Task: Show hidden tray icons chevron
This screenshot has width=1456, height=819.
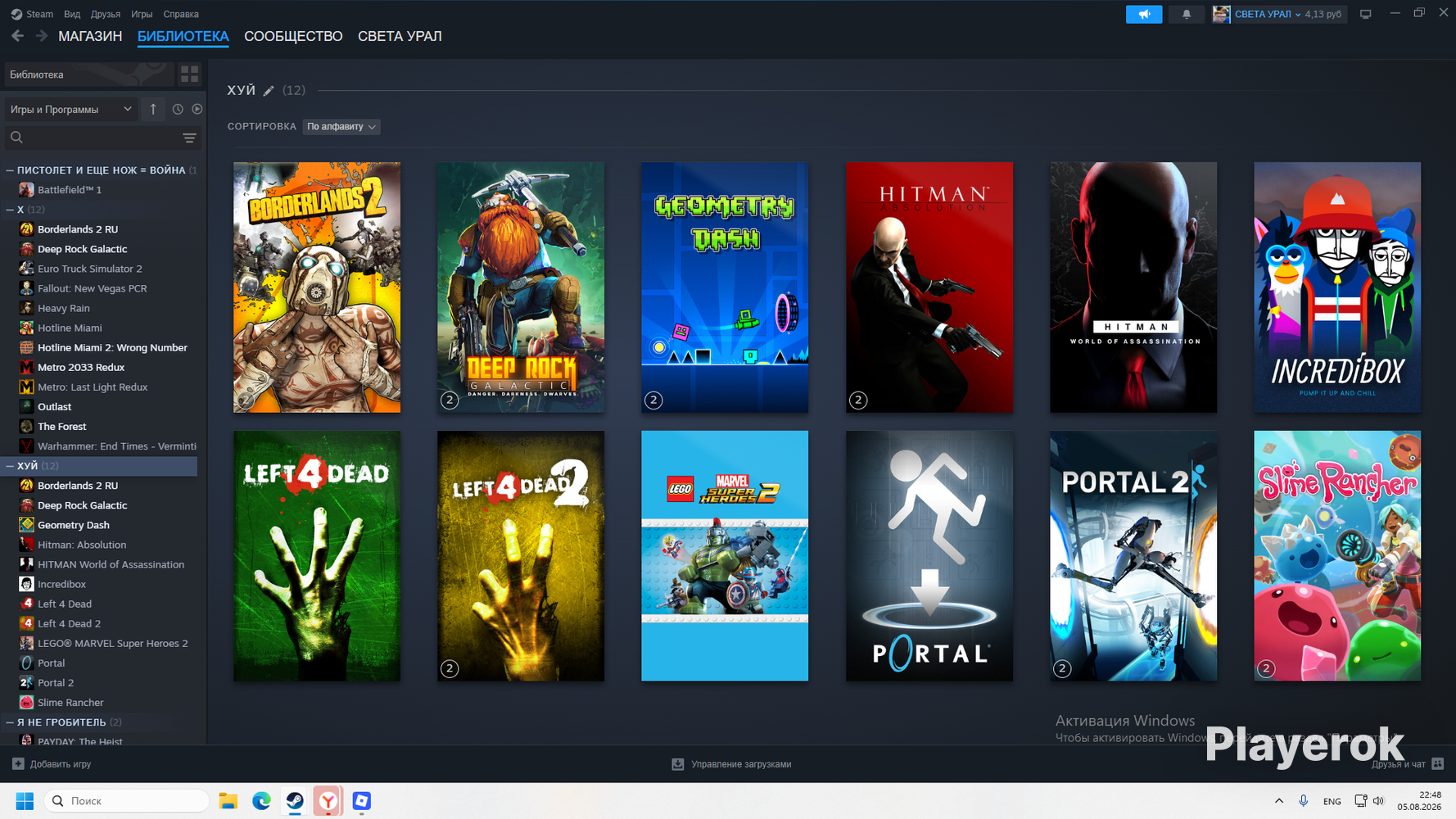Action: (x=1278, y=801)
